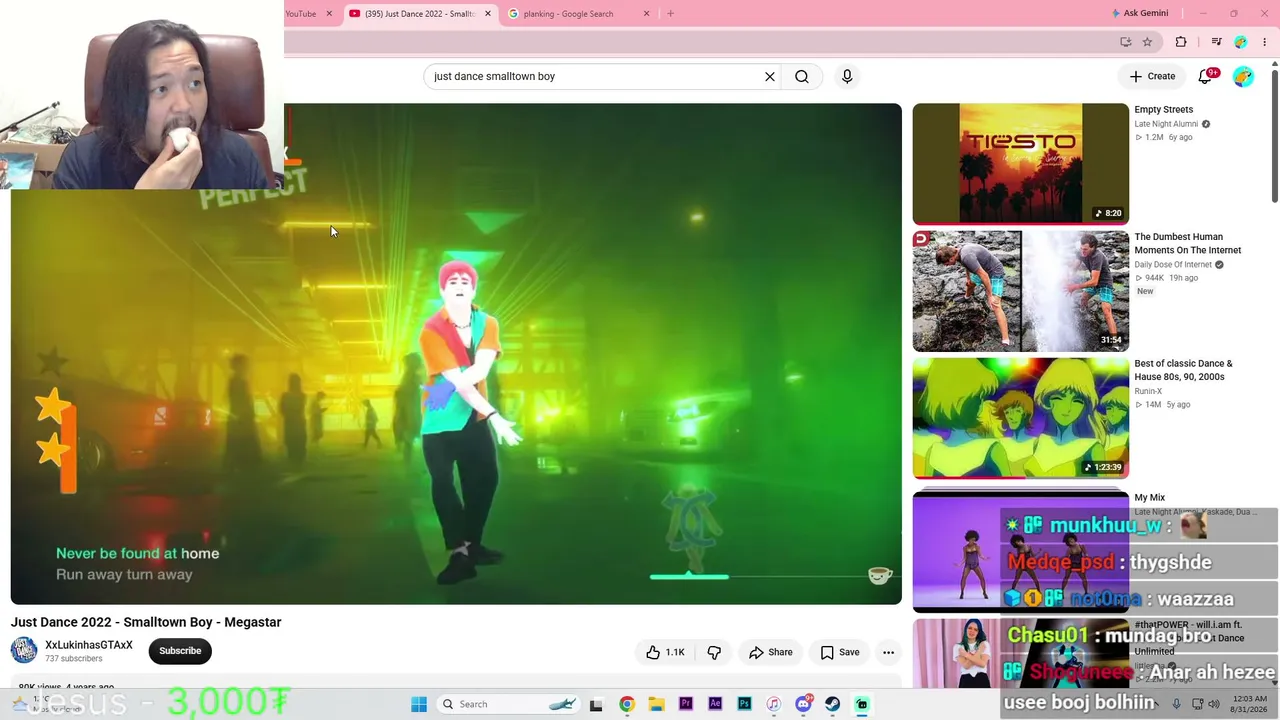This screenshot has width=1280, height=720.
Task: Open Late Night Alumni channel name
Action: [x=1166, y=124]
